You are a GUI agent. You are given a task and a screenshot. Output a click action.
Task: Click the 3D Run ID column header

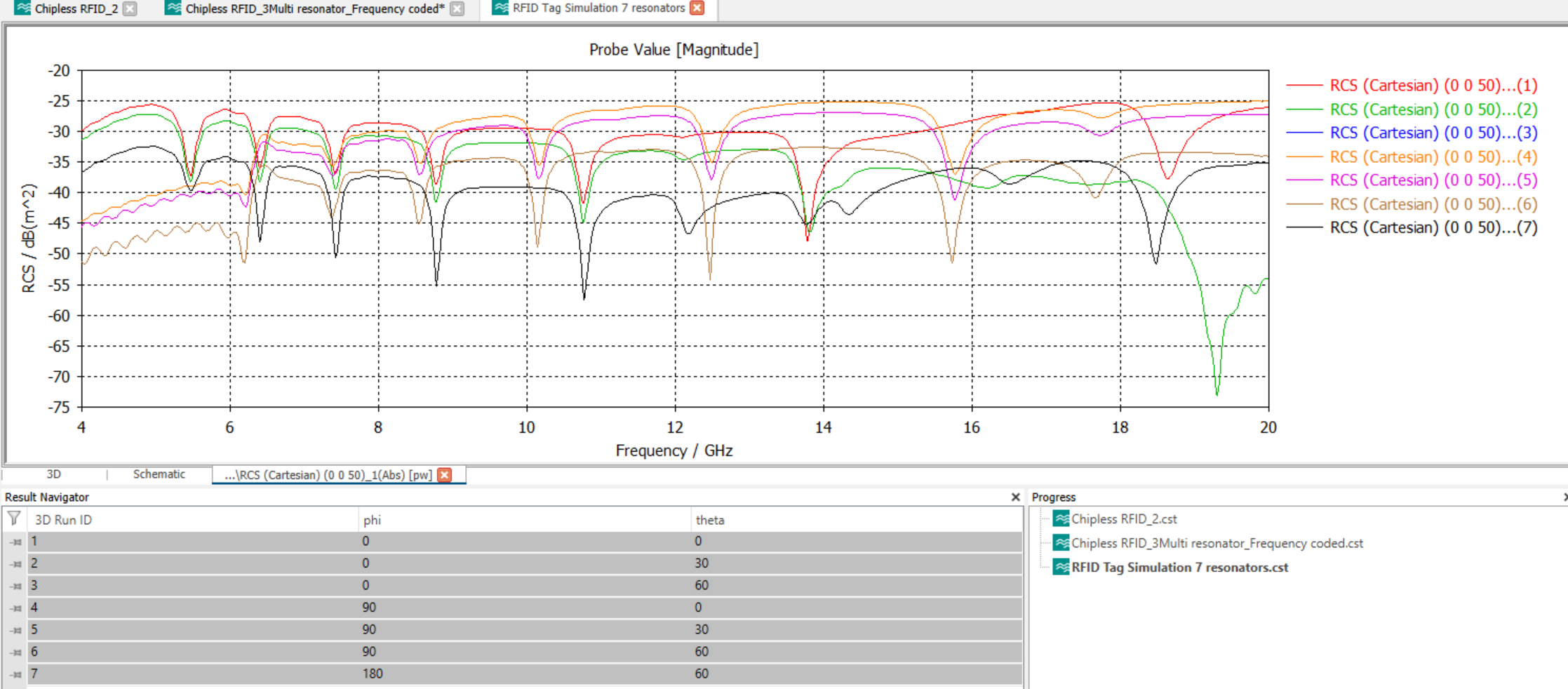[63, 520]
